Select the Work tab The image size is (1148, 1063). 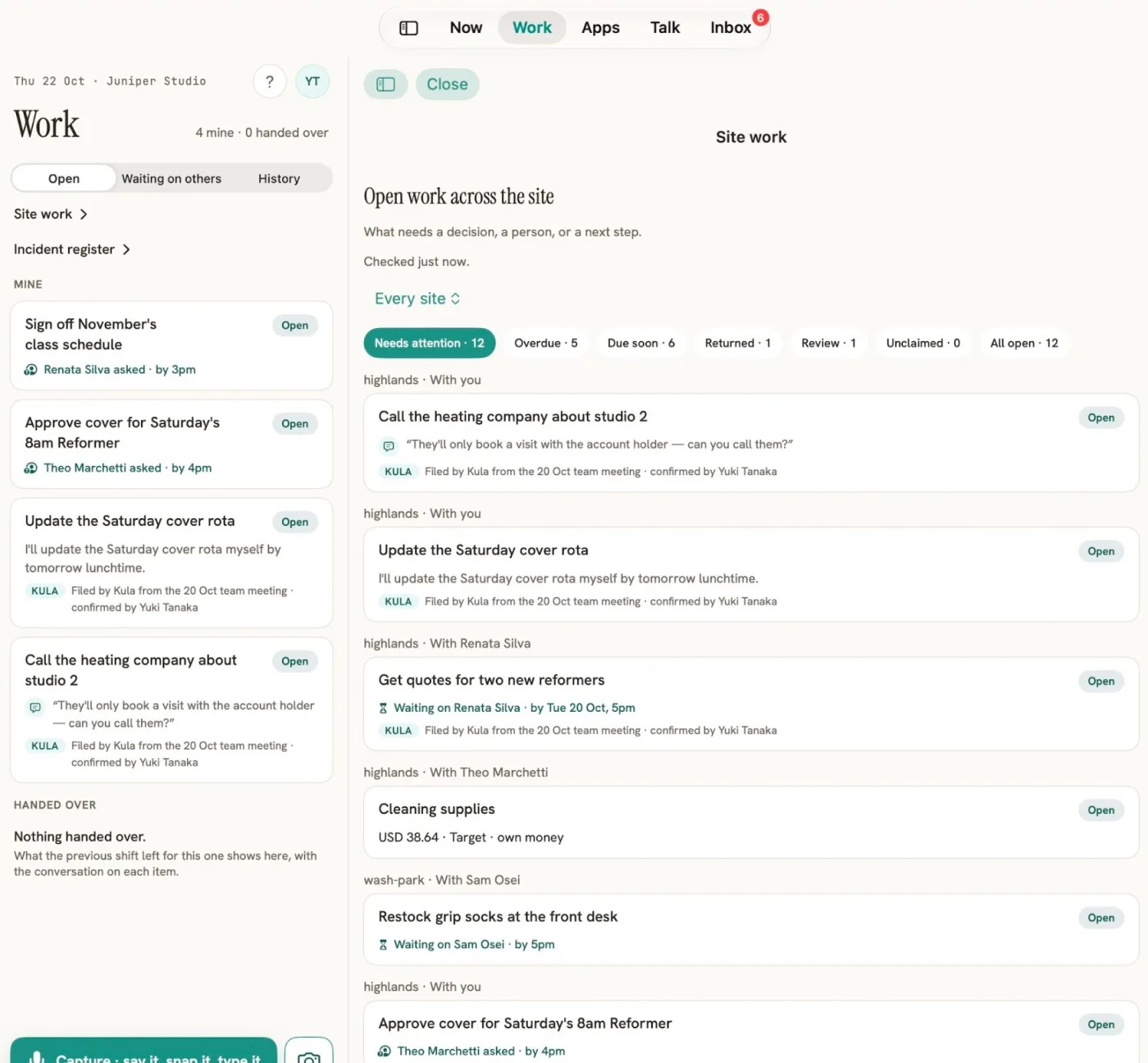[x=532, y=28]
